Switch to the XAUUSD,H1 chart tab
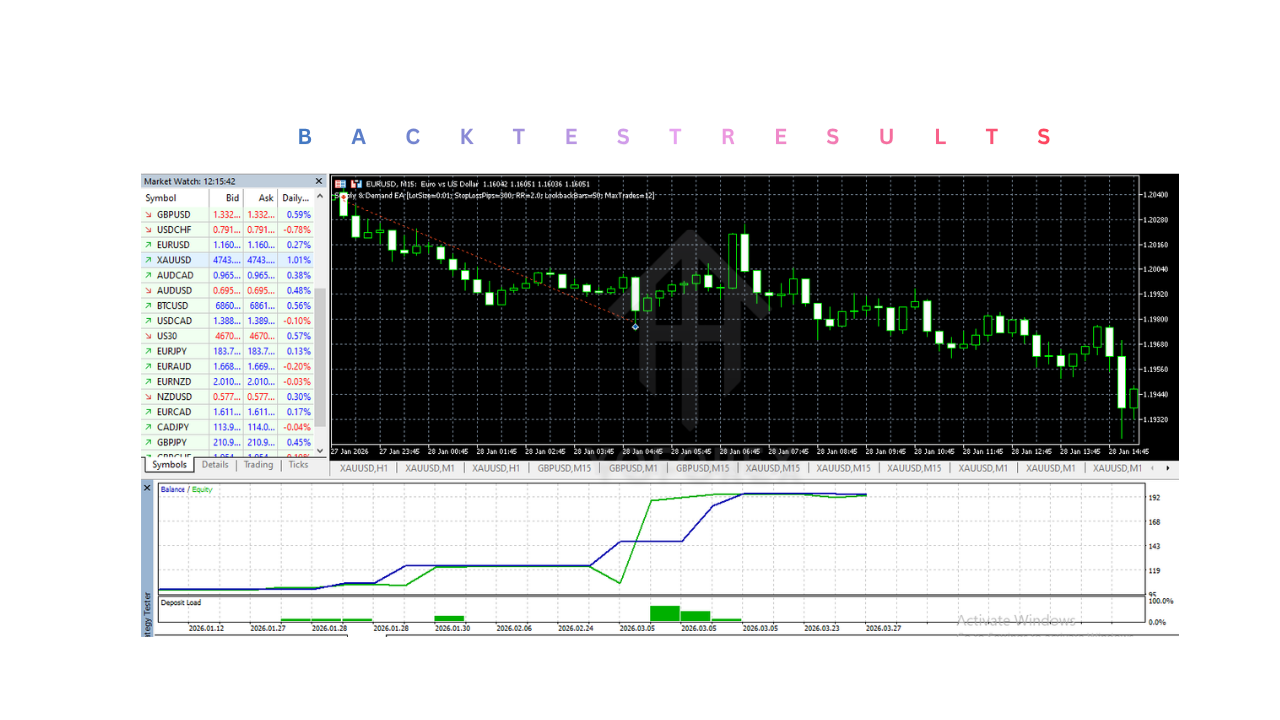 pyautogui.click(x=362, y=467)
